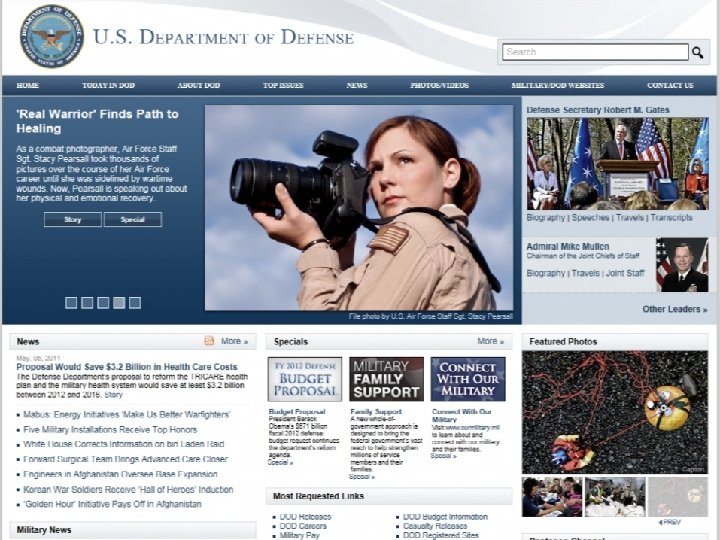Open DOD Budget Information link
Viewport: 720px width, 540px height.
coord(445,517)
